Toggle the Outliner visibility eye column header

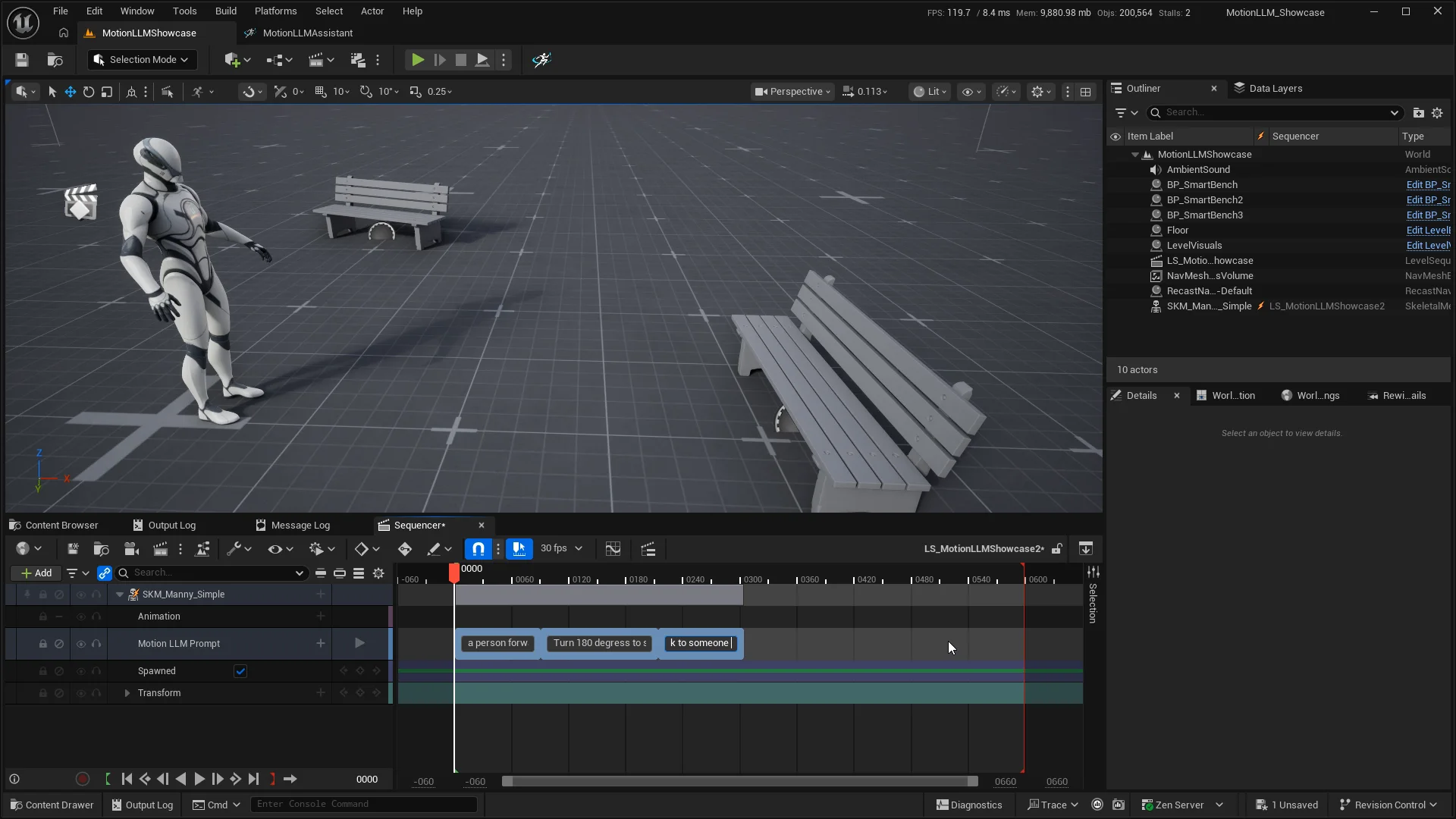(x=1116, y=136)
